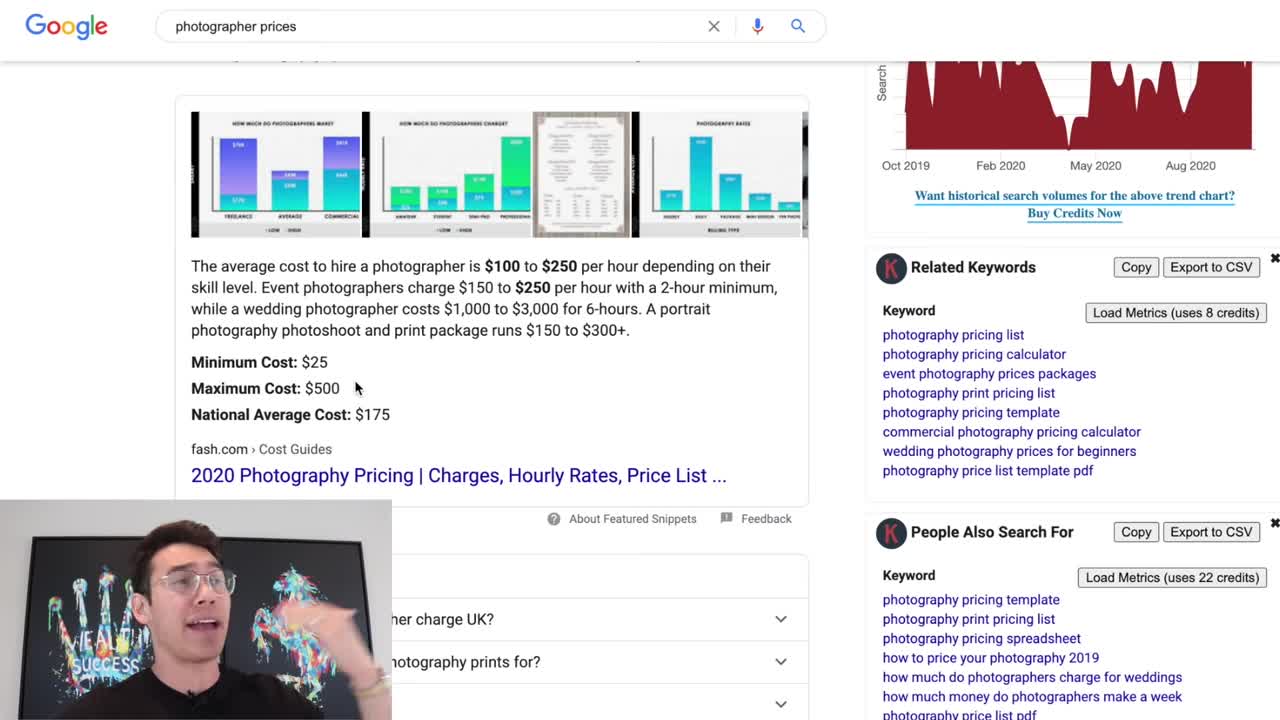This screenshot has height=720, width=1280.
Task: Click the Feedback link
Action: pos(766,519)
